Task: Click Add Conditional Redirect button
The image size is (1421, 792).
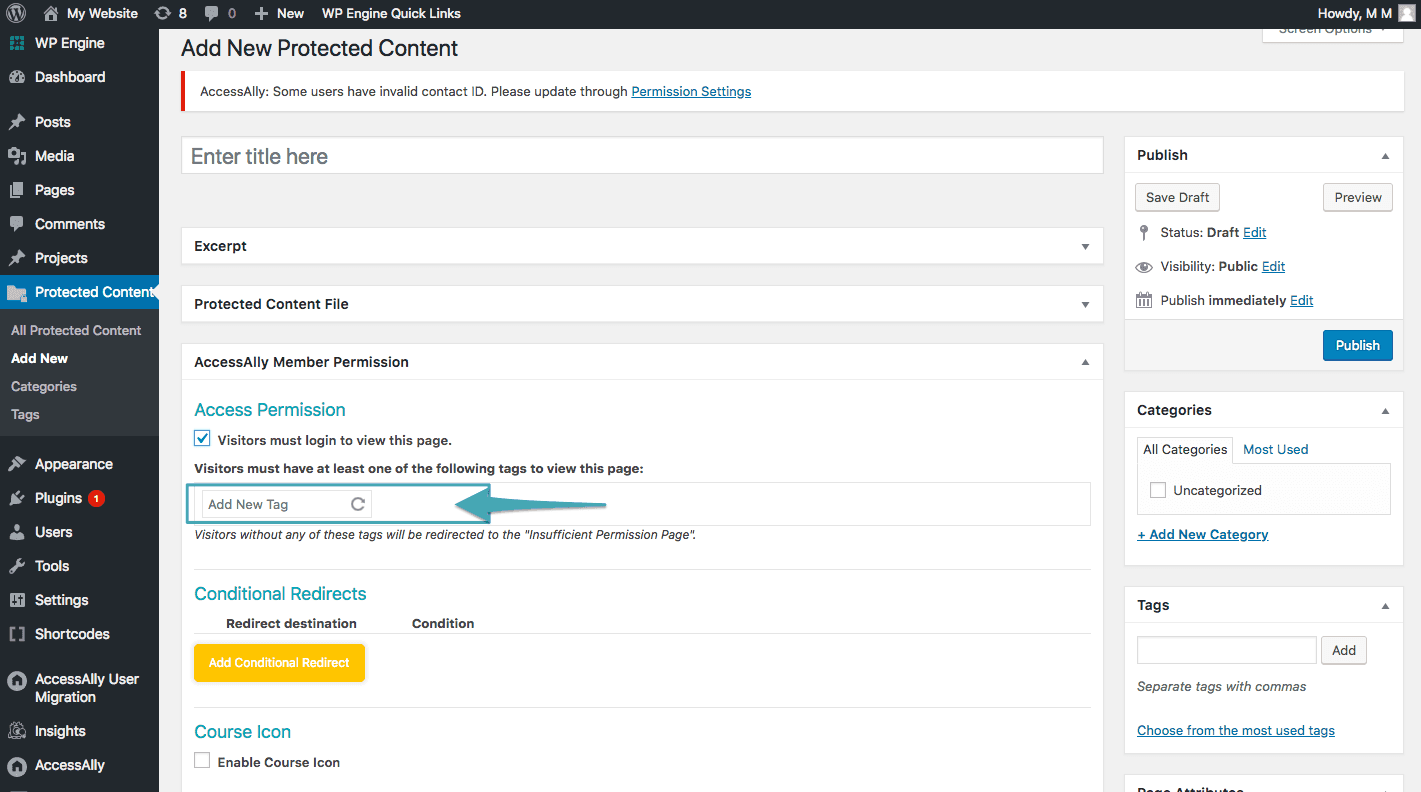Action: tap(279, 663)
